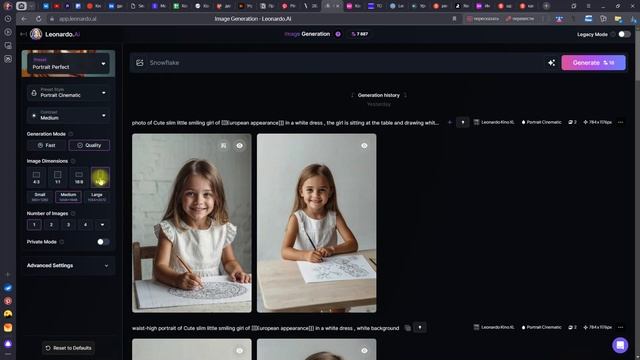Expand Advanced Settings section
Image resolution: width=640 pixels, height=360 pixels.
click(x=68, y=265)
